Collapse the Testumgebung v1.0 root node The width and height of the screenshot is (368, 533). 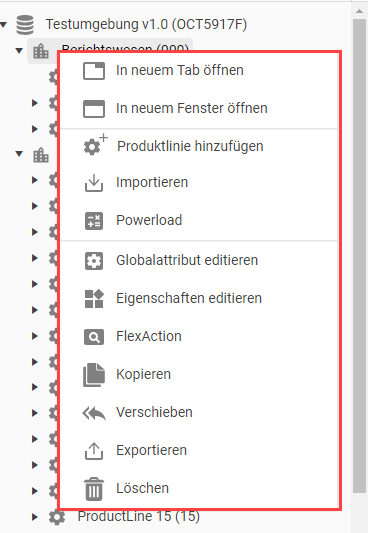click(x=3, y=25)
